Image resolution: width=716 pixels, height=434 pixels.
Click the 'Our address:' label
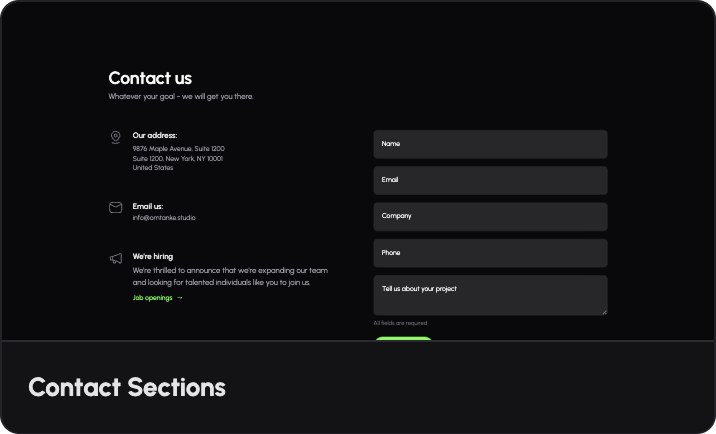155,135
